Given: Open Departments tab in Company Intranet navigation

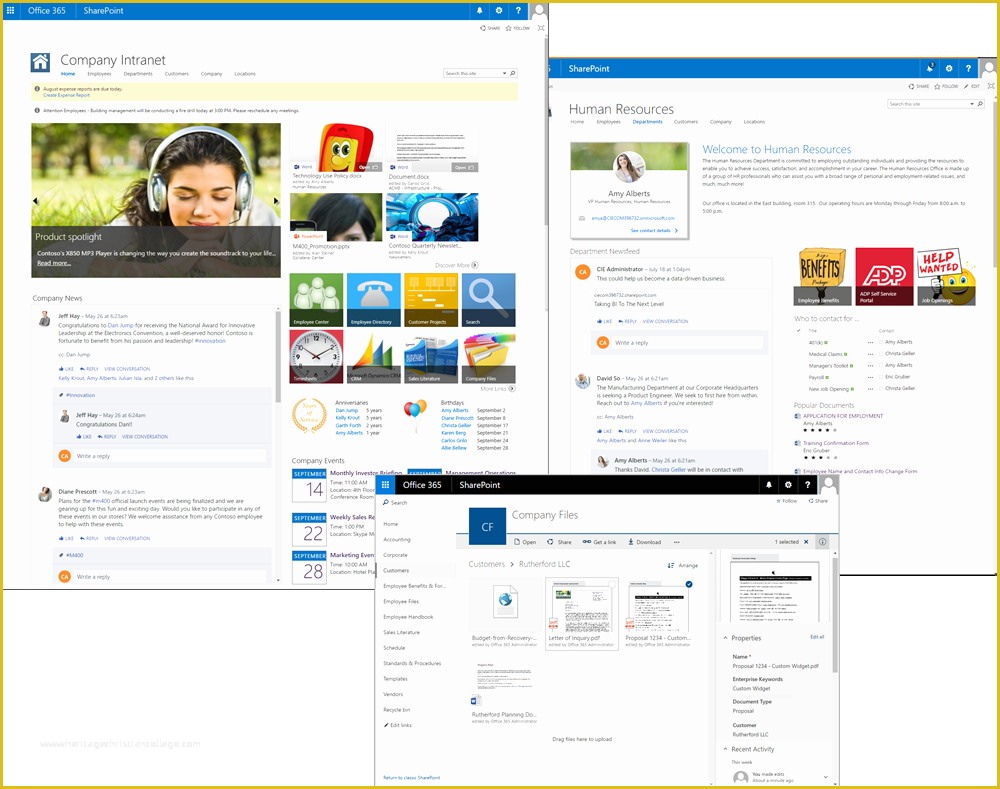Looking at the screenshot, I should 138,74.
